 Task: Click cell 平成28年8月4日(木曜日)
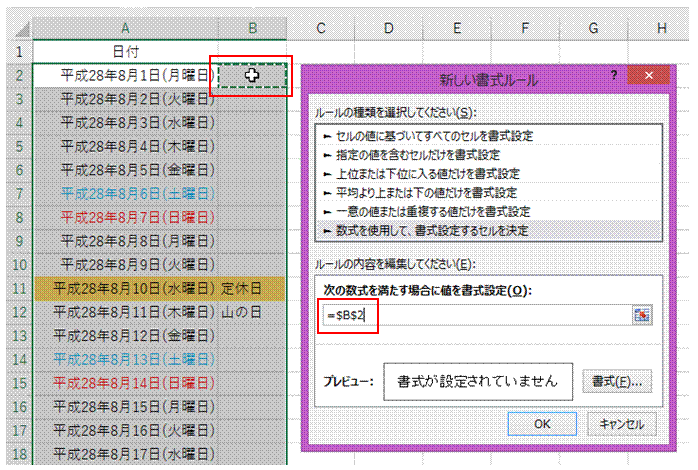pyautogui.click(x=126, y=146)
